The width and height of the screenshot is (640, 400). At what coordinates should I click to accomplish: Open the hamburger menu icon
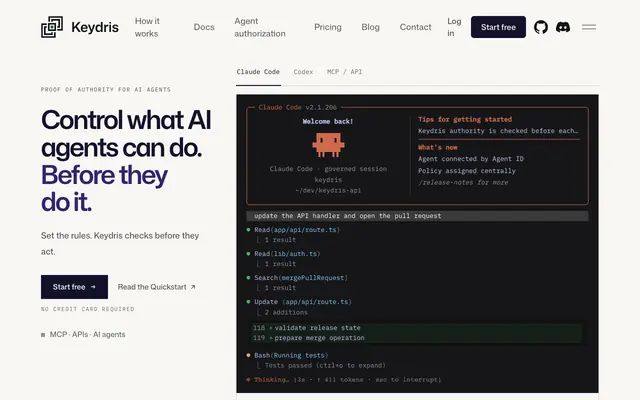pos(589,27)
